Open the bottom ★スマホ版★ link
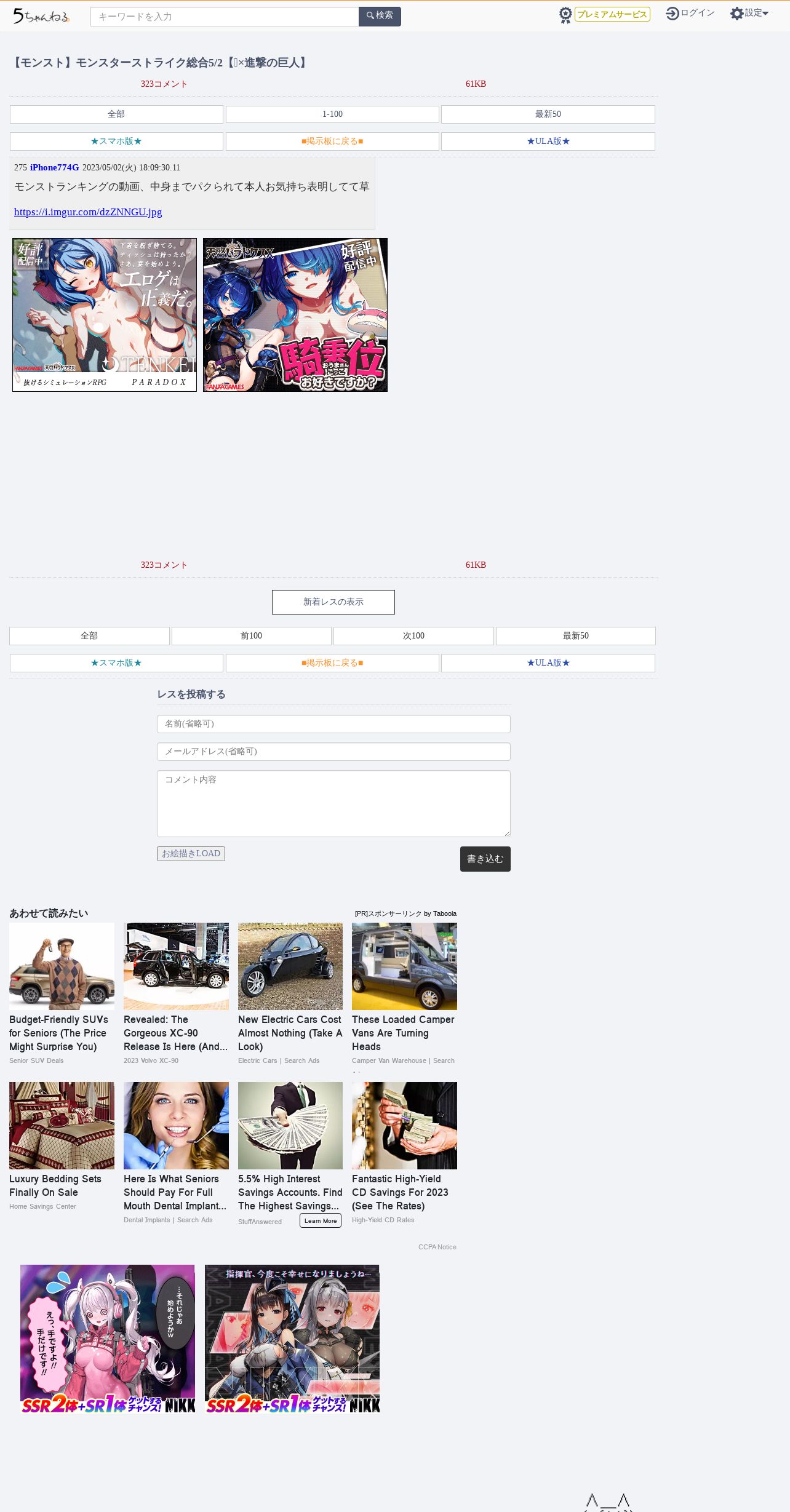Viewport: 790px width, 1512px height. coord(116,663)
